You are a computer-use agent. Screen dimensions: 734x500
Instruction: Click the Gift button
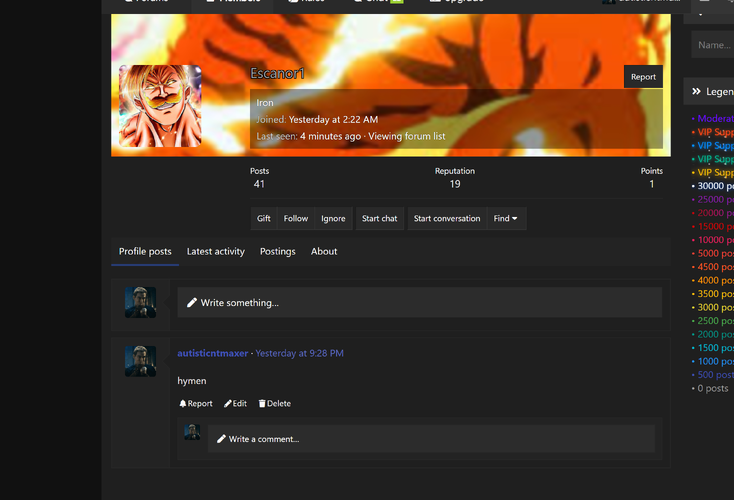[x=264, y=219]
